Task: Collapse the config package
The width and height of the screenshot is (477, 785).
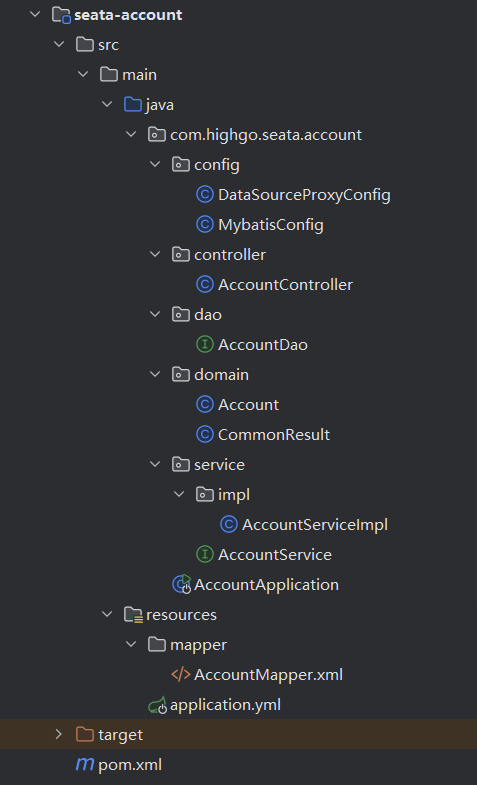Action: coord(155,164)
